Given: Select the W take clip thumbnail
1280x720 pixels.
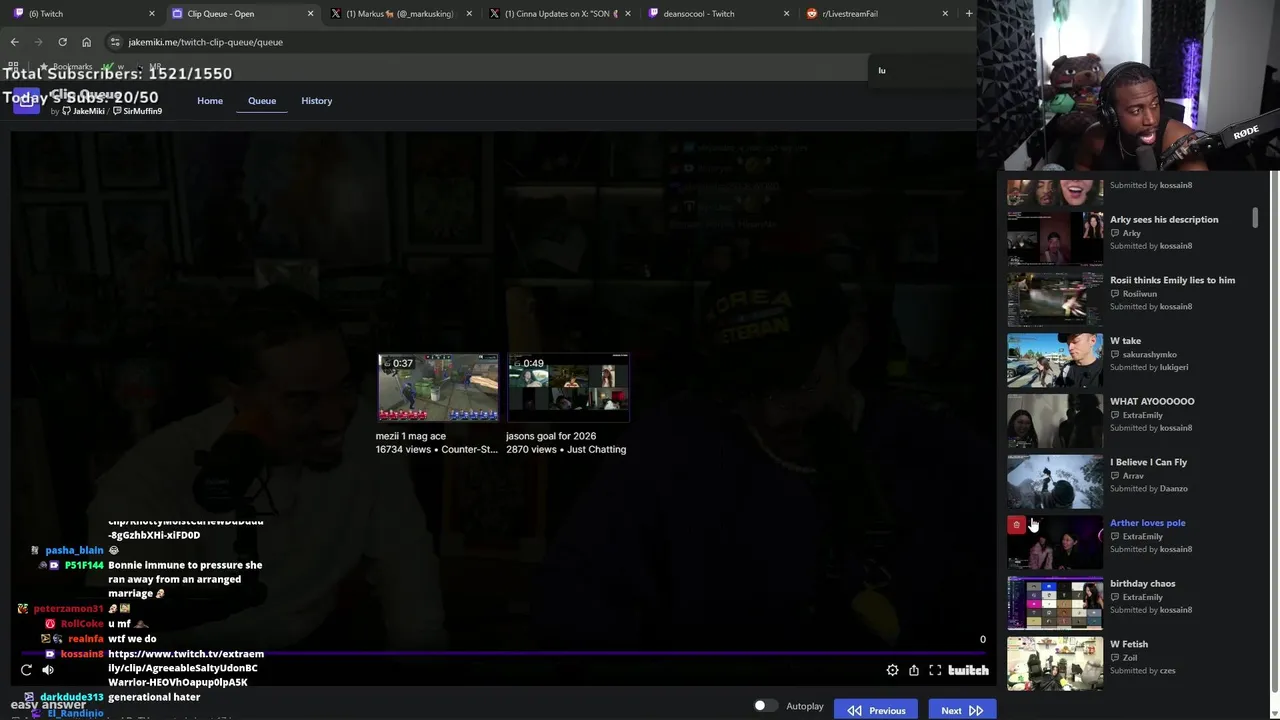Looking at the screenshot, I should (x=1055, y=360).
